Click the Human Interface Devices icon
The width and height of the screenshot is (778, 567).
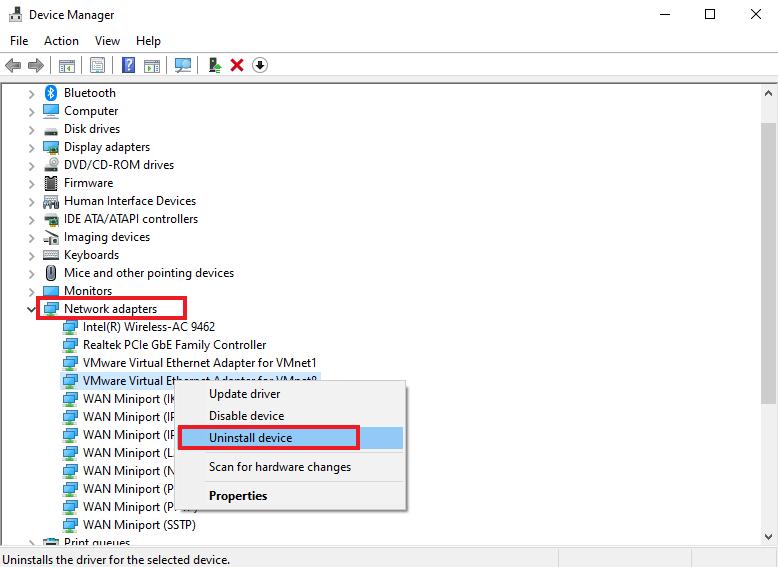click(51, 201)
